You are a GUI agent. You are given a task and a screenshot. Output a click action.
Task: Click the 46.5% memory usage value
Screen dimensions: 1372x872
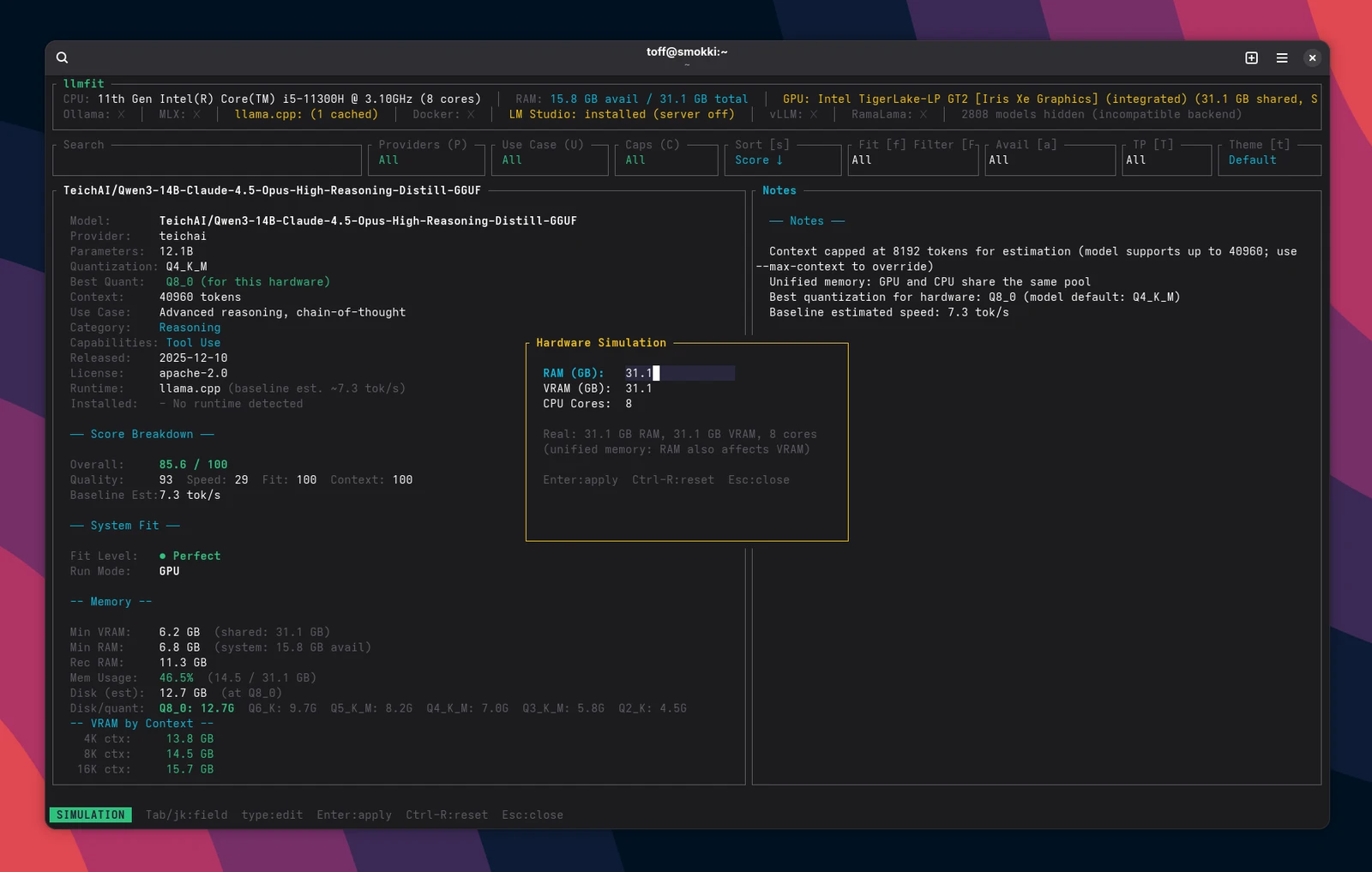(176, 678)
